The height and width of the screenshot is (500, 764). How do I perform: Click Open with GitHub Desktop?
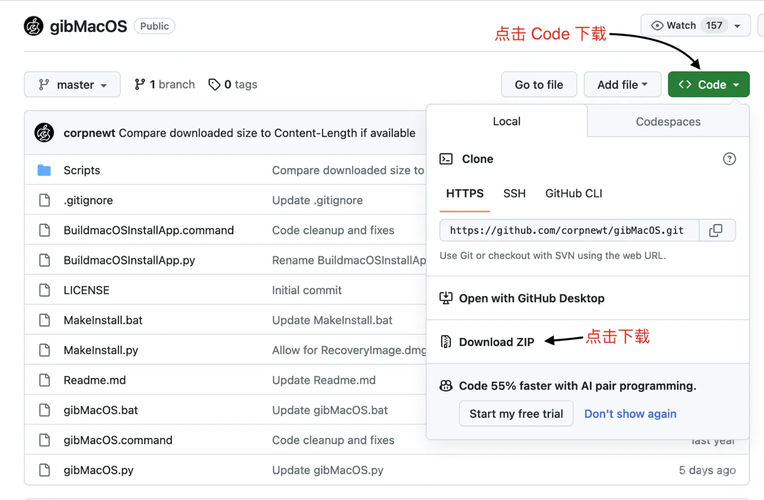(532, 298)
